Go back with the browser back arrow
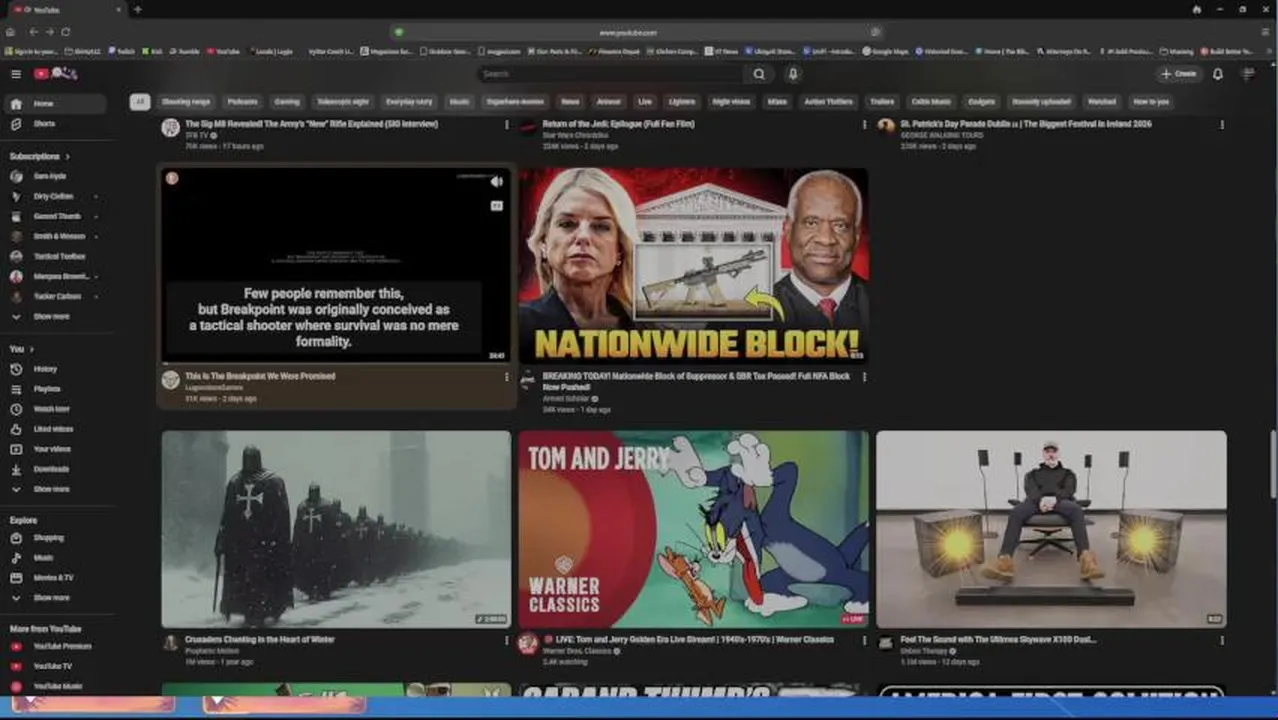The width and height of the screenshot is (1278, 720). tap(33, 32)
